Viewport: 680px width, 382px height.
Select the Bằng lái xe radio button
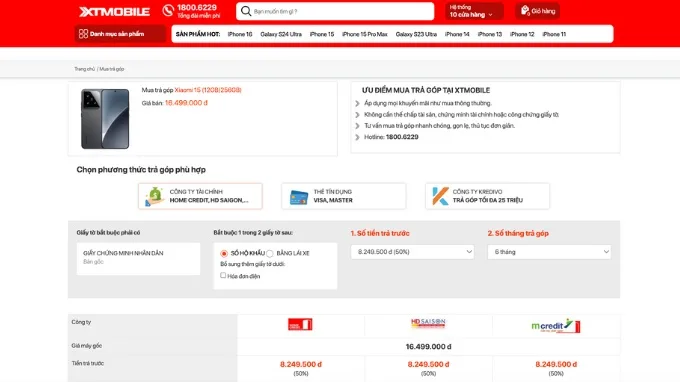coord(270,254)
